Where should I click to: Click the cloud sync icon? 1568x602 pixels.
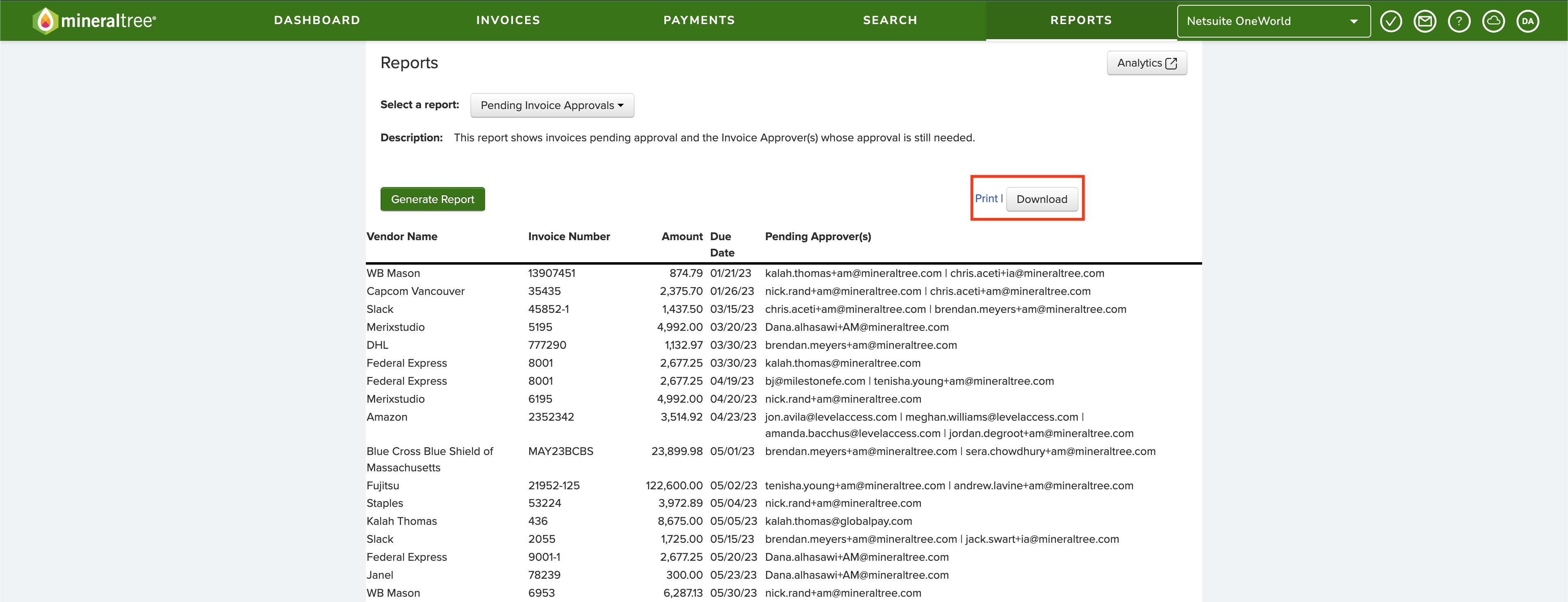point(1493,21)
